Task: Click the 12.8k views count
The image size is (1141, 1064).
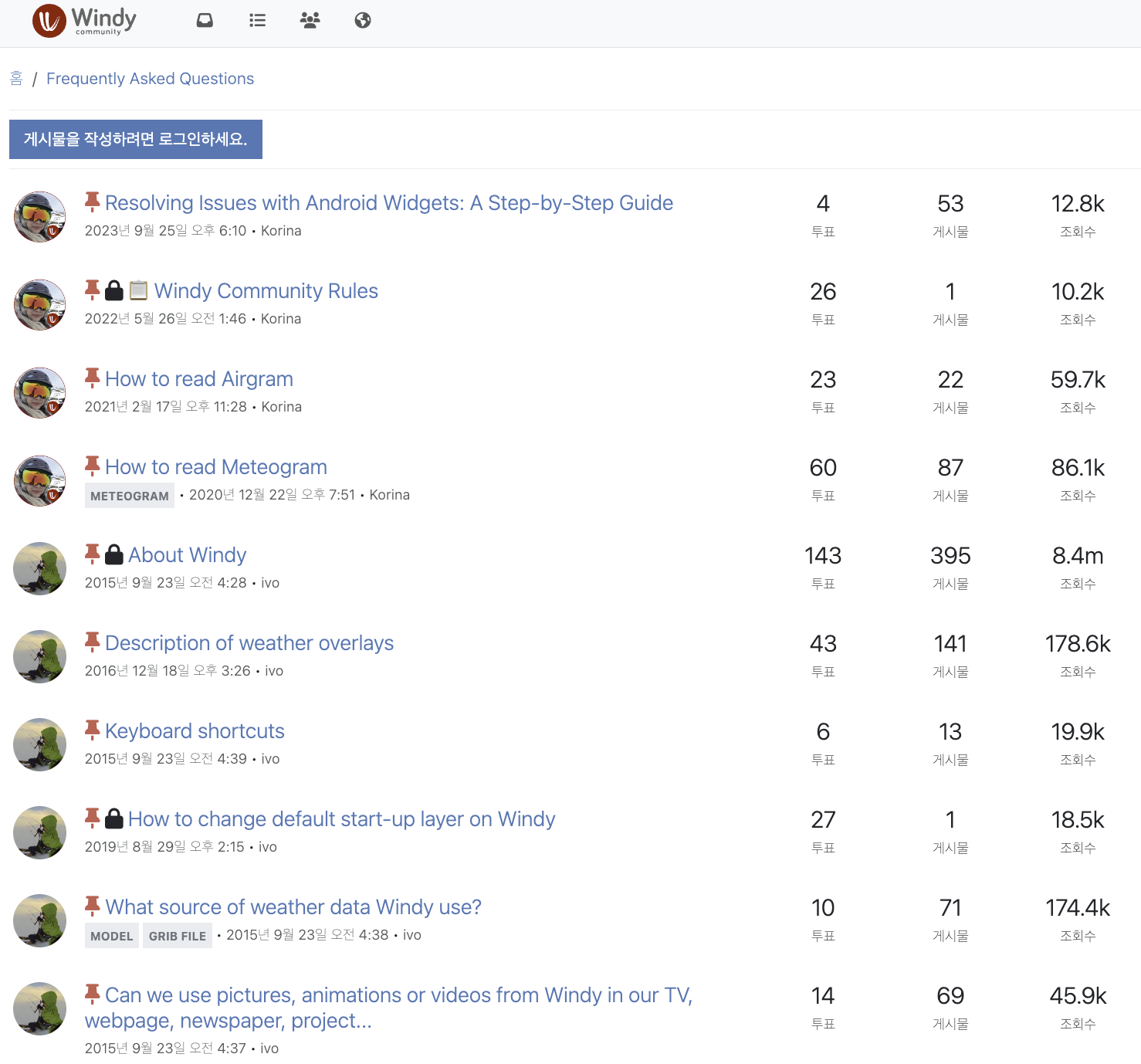Action: pos(1078,204)
